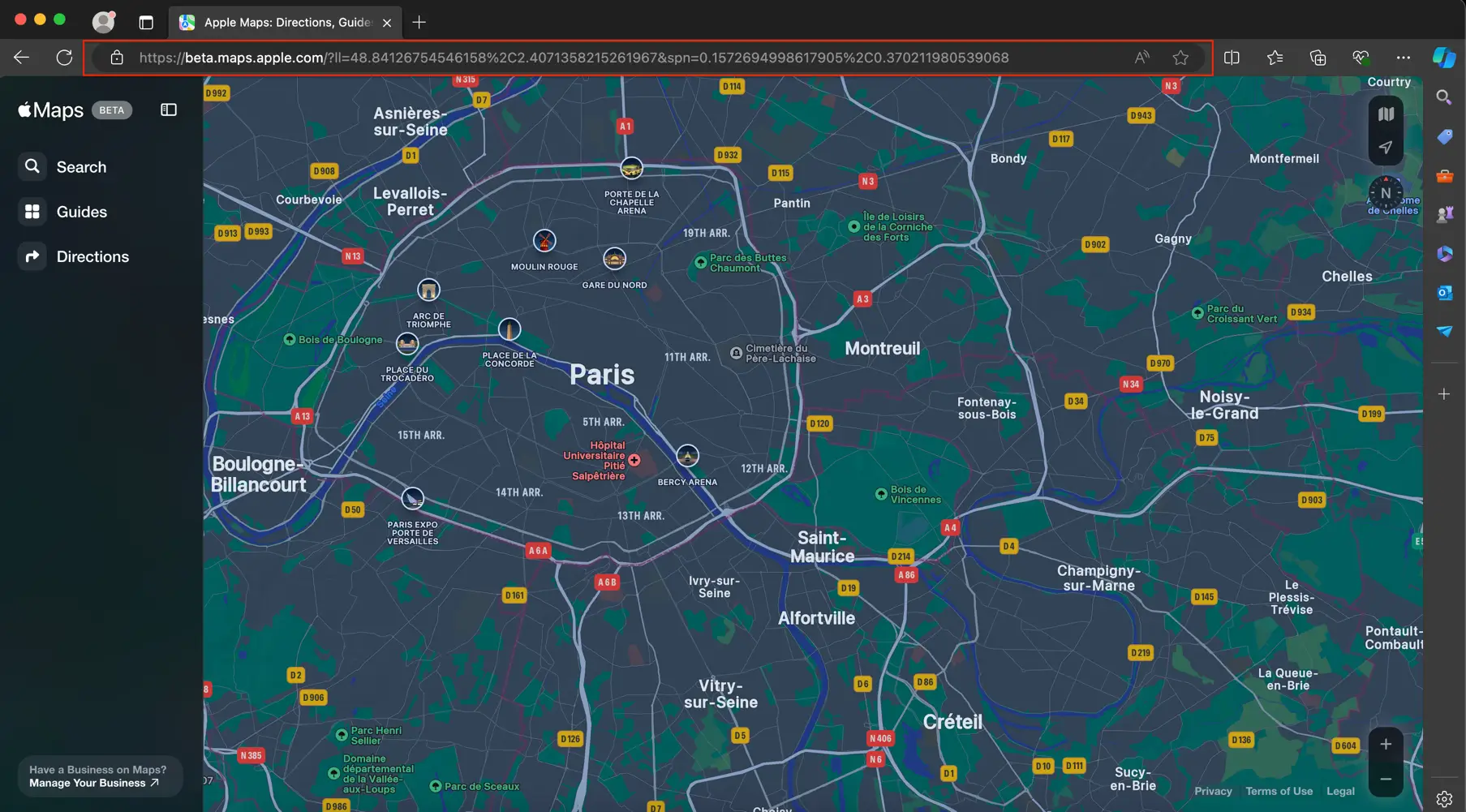Zoom out with the minus button
Image resolution: width=1466 pixels, height=812 pixels.
point(1386,779)
